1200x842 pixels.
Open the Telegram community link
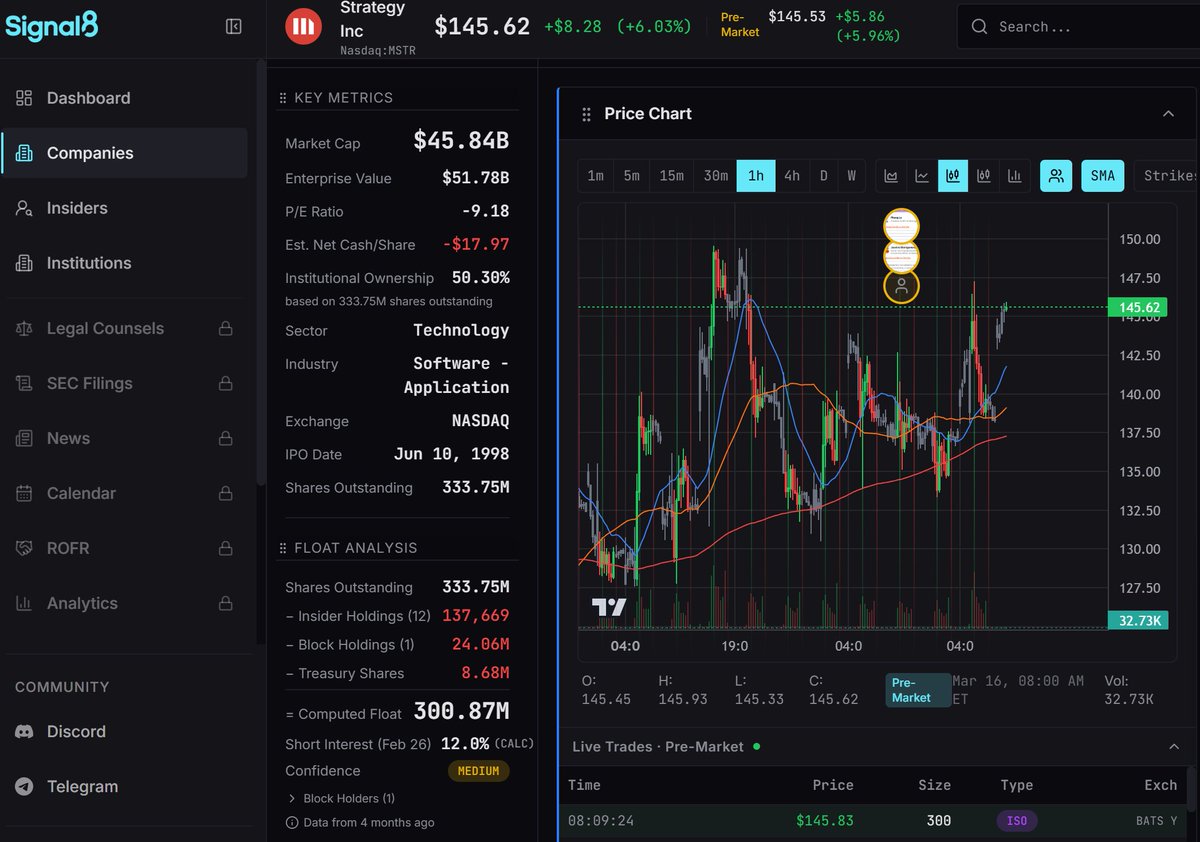coord(124,786)
